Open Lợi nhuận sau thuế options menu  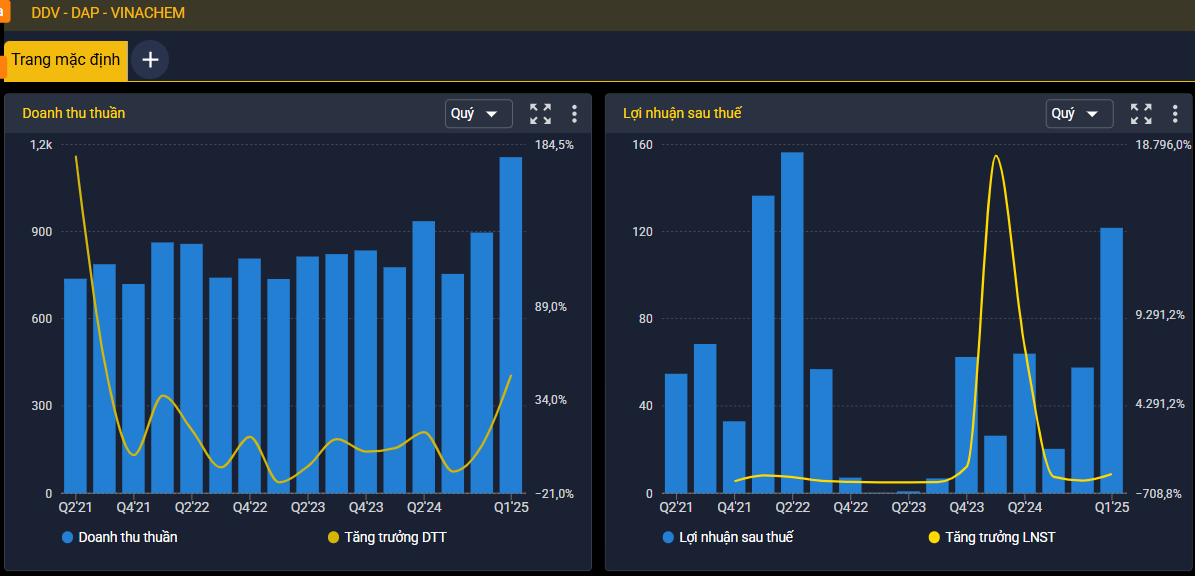[x=1175, y=114]
